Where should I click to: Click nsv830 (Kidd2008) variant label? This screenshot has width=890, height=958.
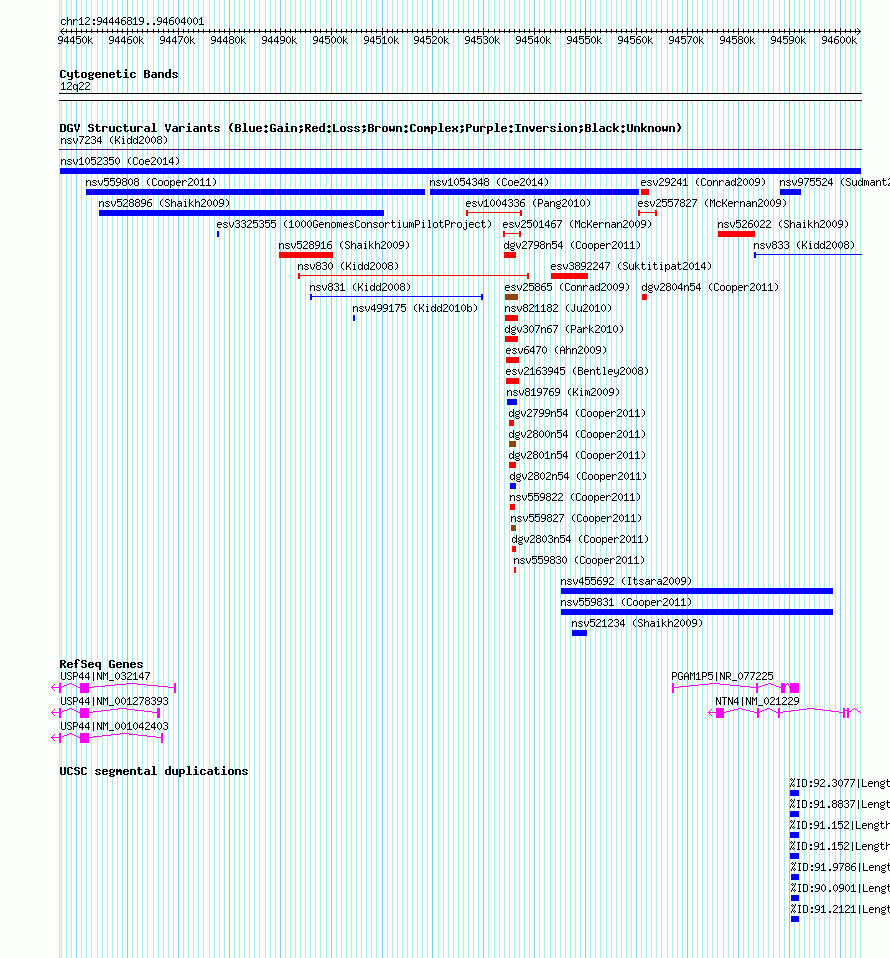(x=348, y=266)
